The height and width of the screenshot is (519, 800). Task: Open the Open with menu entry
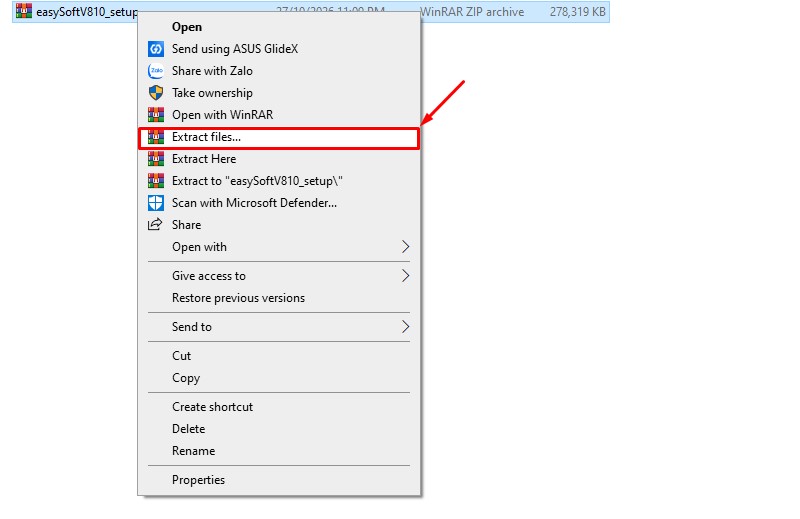click(279, 246)
